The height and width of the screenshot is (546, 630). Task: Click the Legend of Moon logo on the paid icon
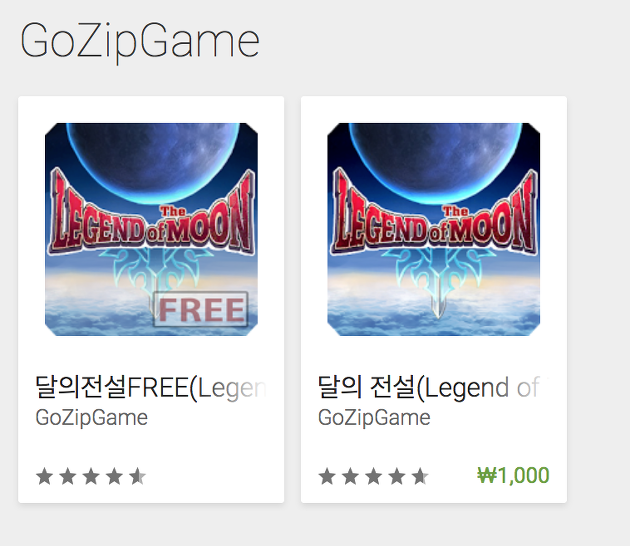click(434, 215)
